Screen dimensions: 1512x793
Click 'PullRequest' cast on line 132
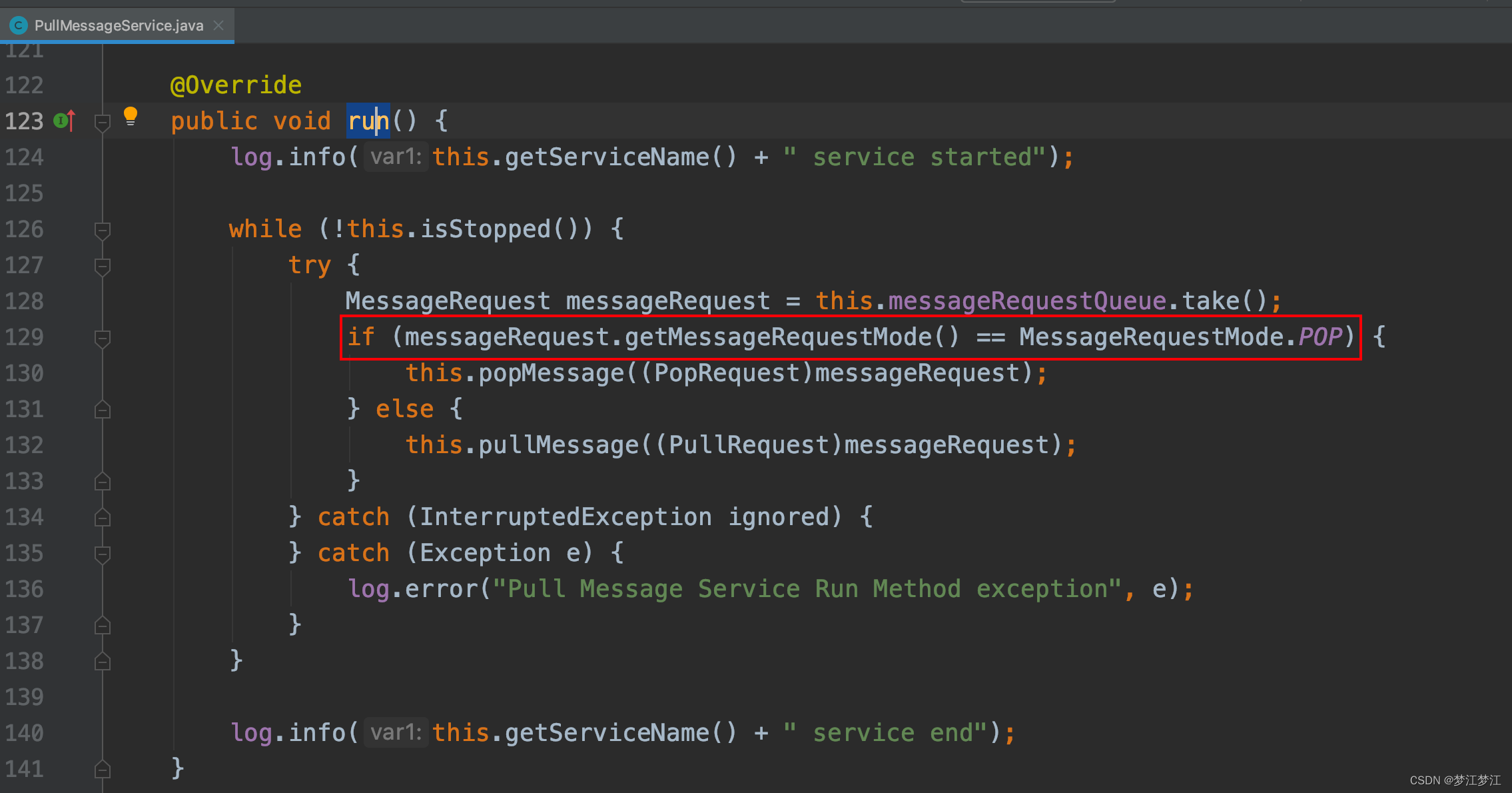pos(749,445)
